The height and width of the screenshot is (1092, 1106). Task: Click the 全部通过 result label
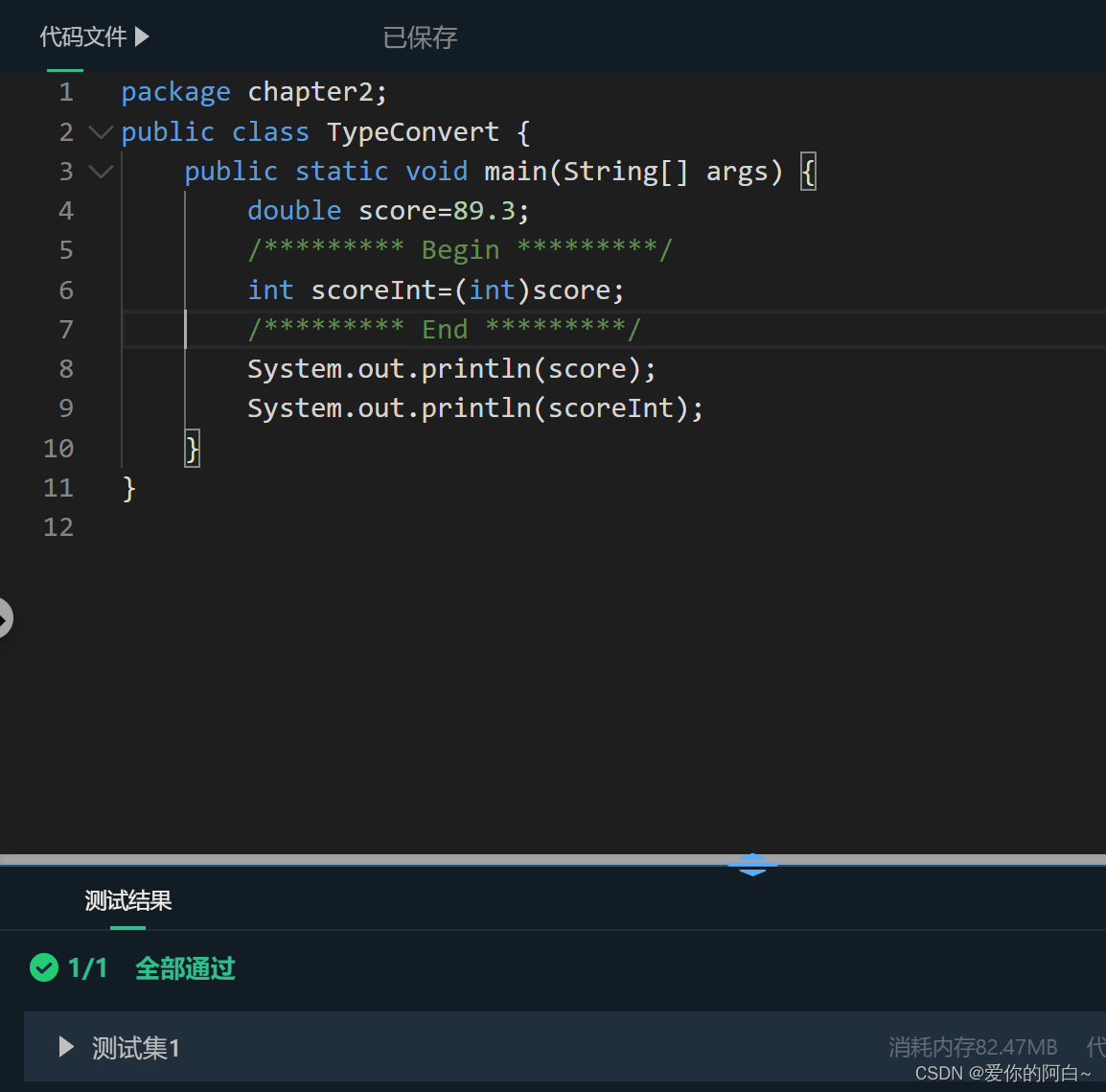coord(185,968)
